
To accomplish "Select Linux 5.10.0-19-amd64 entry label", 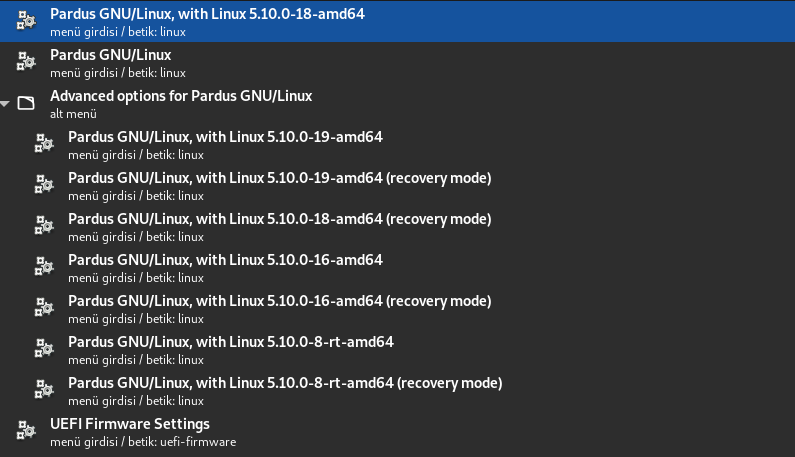I will (225, 137).
